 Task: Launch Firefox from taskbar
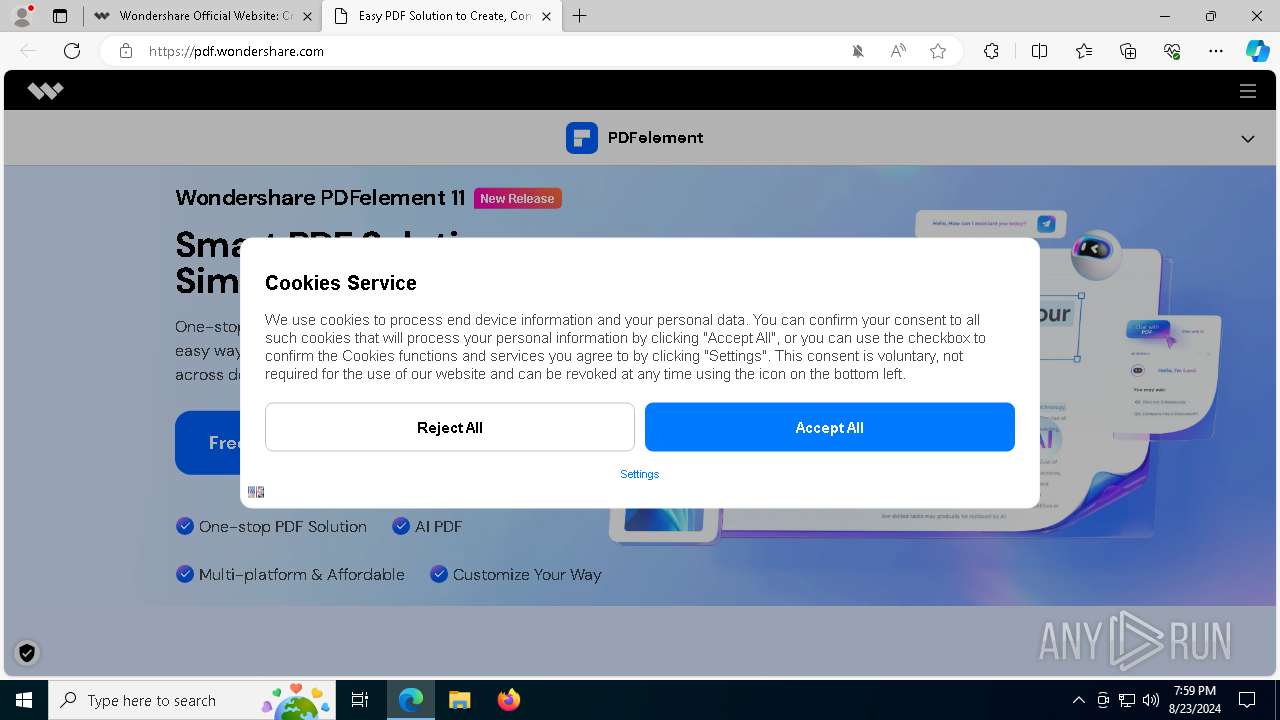pyautogui.click(x=508, y=700)
